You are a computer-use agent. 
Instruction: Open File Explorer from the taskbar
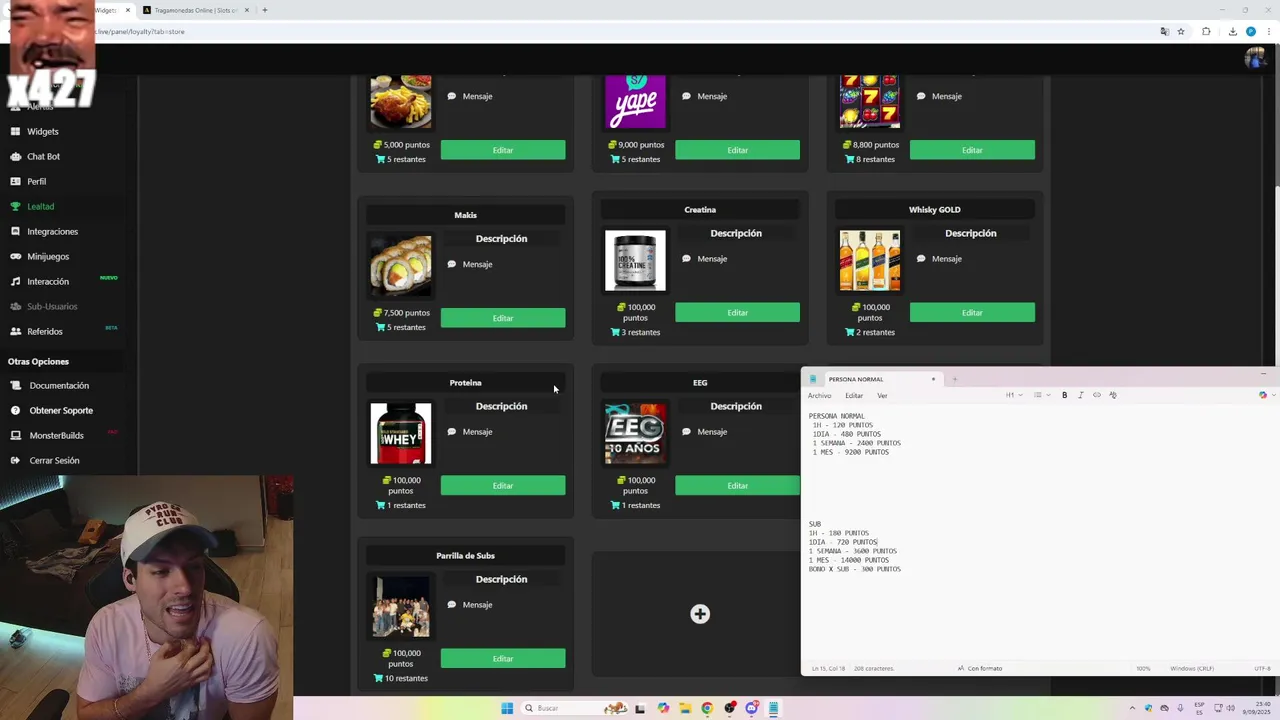[685, 708]
